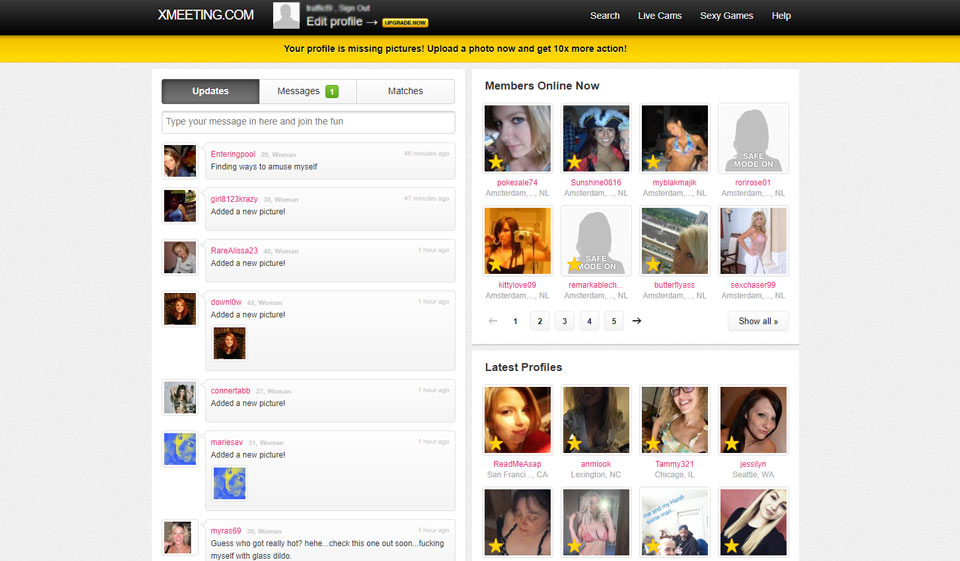
Task: Switch to the Messages tab
Action: point(299,91)
